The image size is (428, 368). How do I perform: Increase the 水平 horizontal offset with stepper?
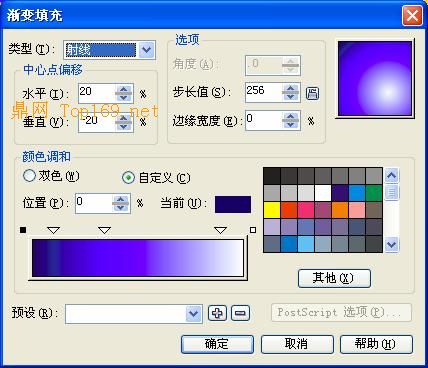[x=124, y=89]
